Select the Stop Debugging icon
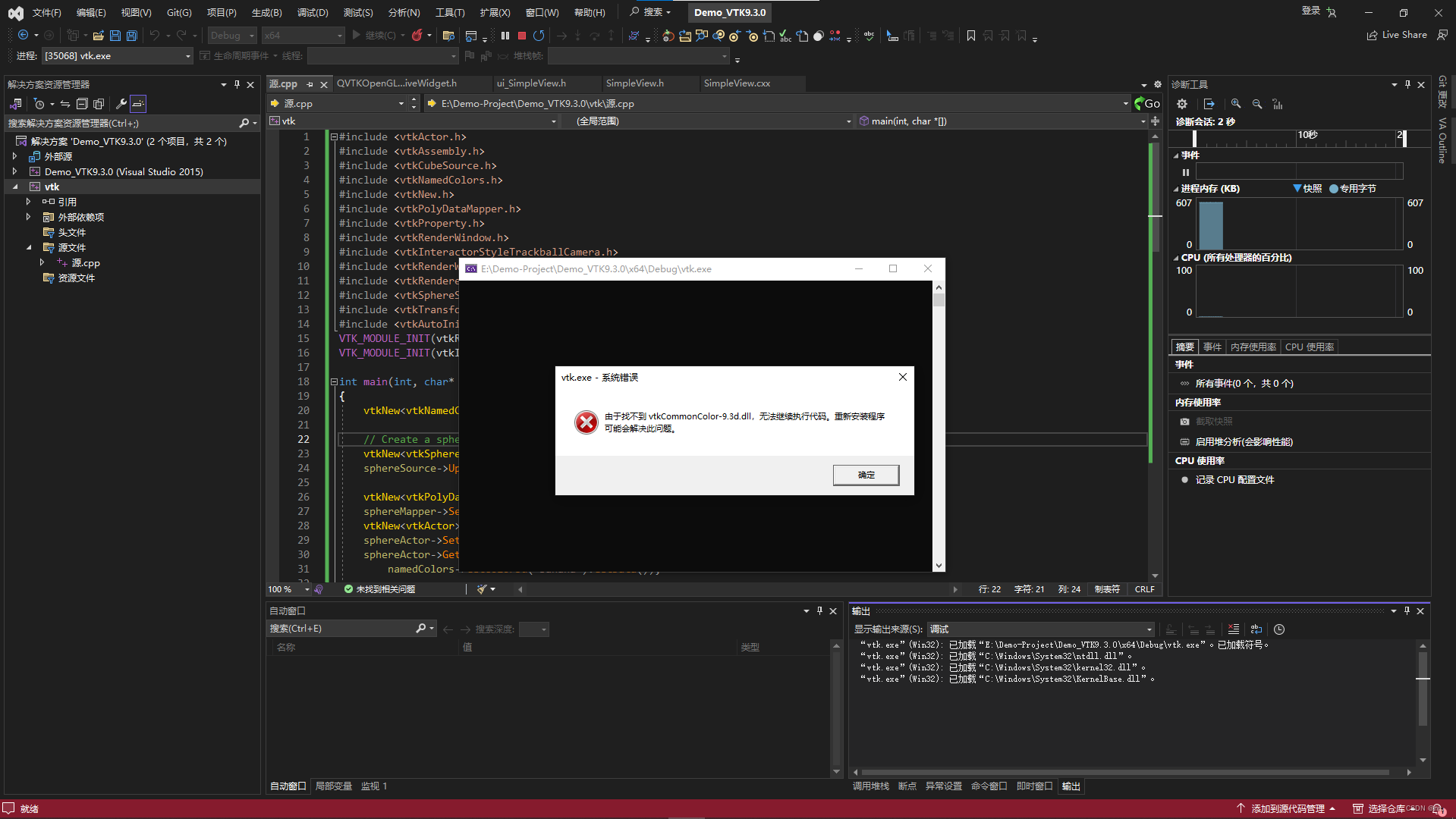The height and width of the screenshot is (819, 1456). click(521, 35)
